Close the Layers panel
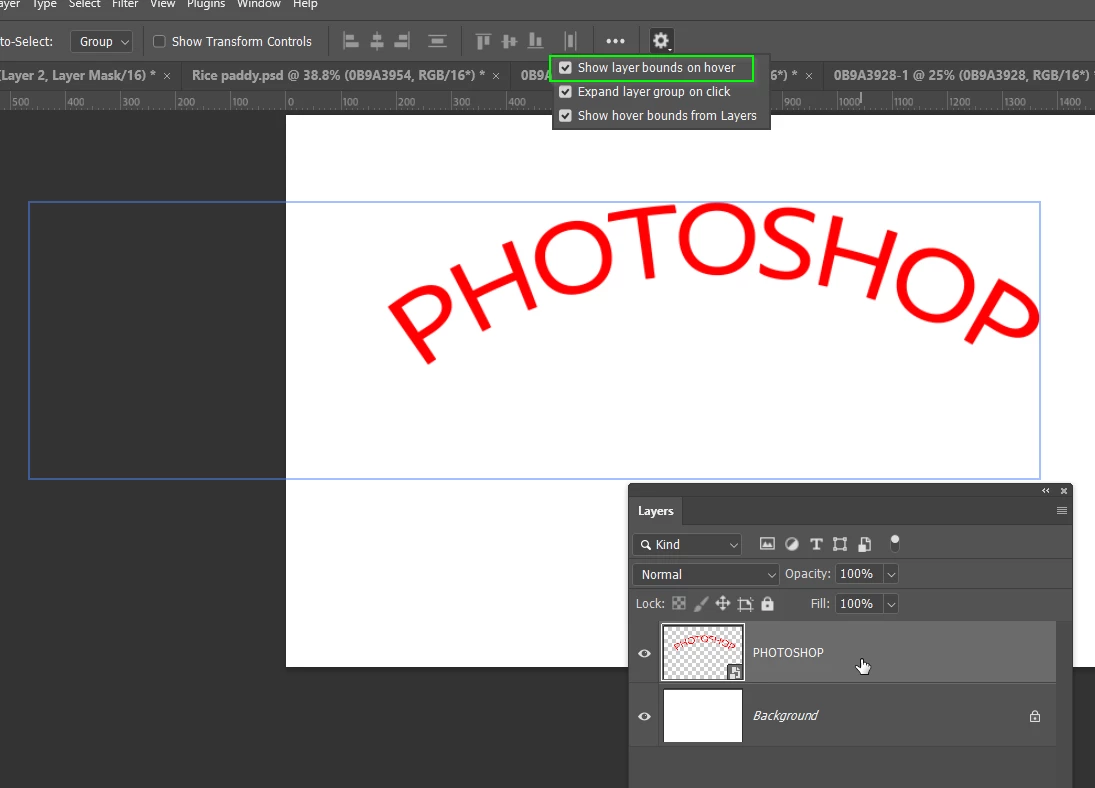Screen dimensions: 1095x788 coord(1064,490)
